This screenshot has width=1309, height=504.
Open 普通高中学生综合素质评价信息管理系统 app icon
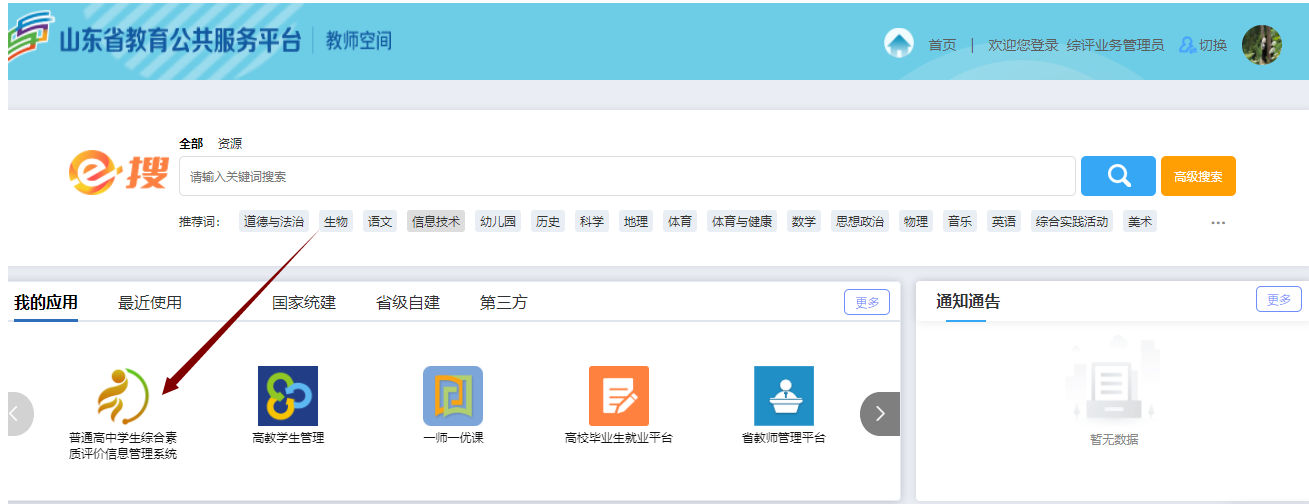[x=122, y=396]
